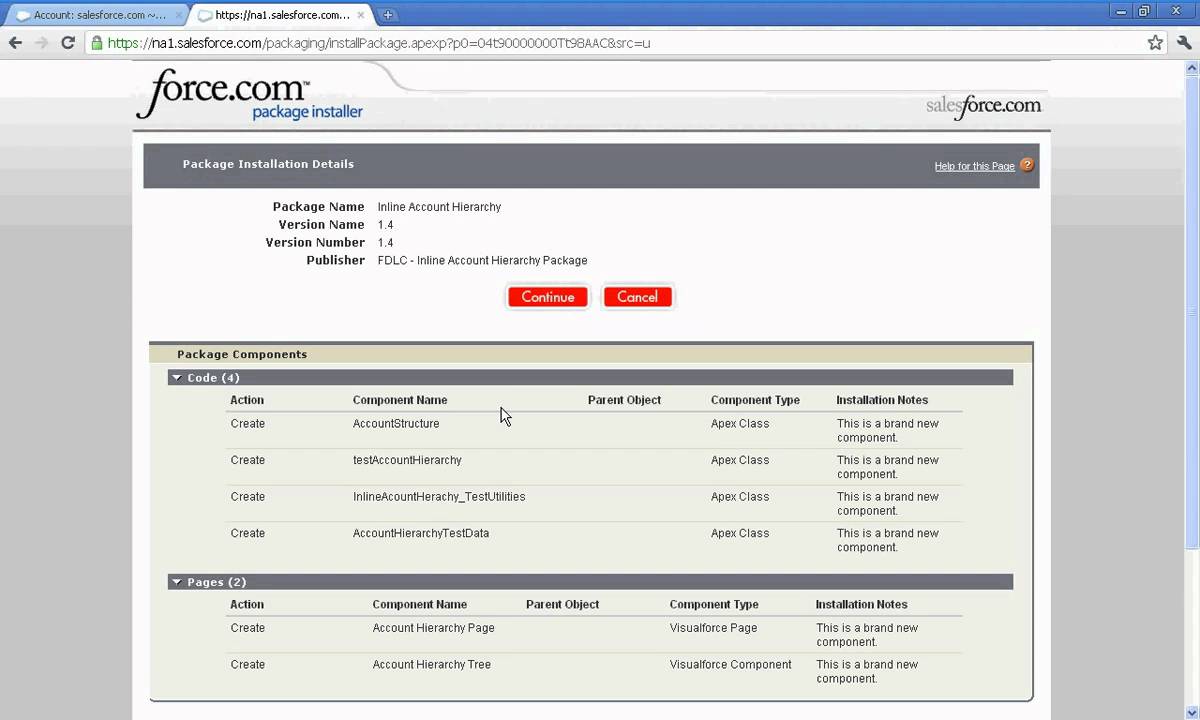Image resolution: width=1200 pixels, height=720 pixels.
Task: Click the publisher FDLC - Inline Account Hierarchy Package
Action: point(482,260)
